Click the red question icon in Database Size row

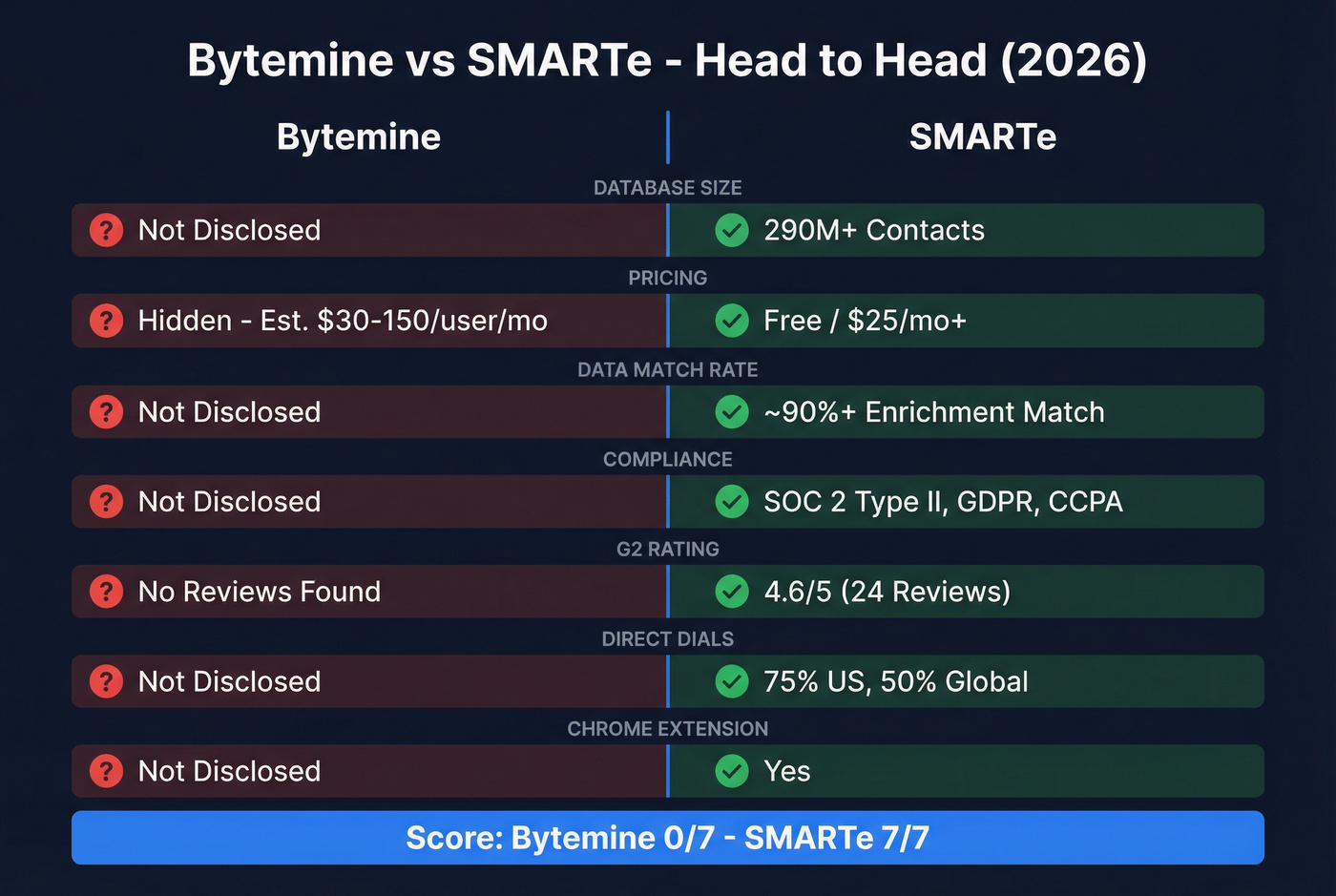[x=106, y=230]
